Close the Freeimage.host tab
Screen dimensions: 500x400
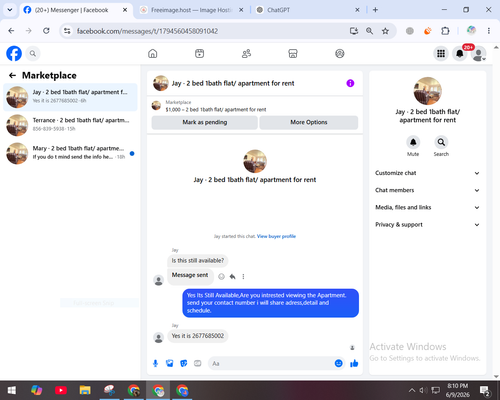241,10
